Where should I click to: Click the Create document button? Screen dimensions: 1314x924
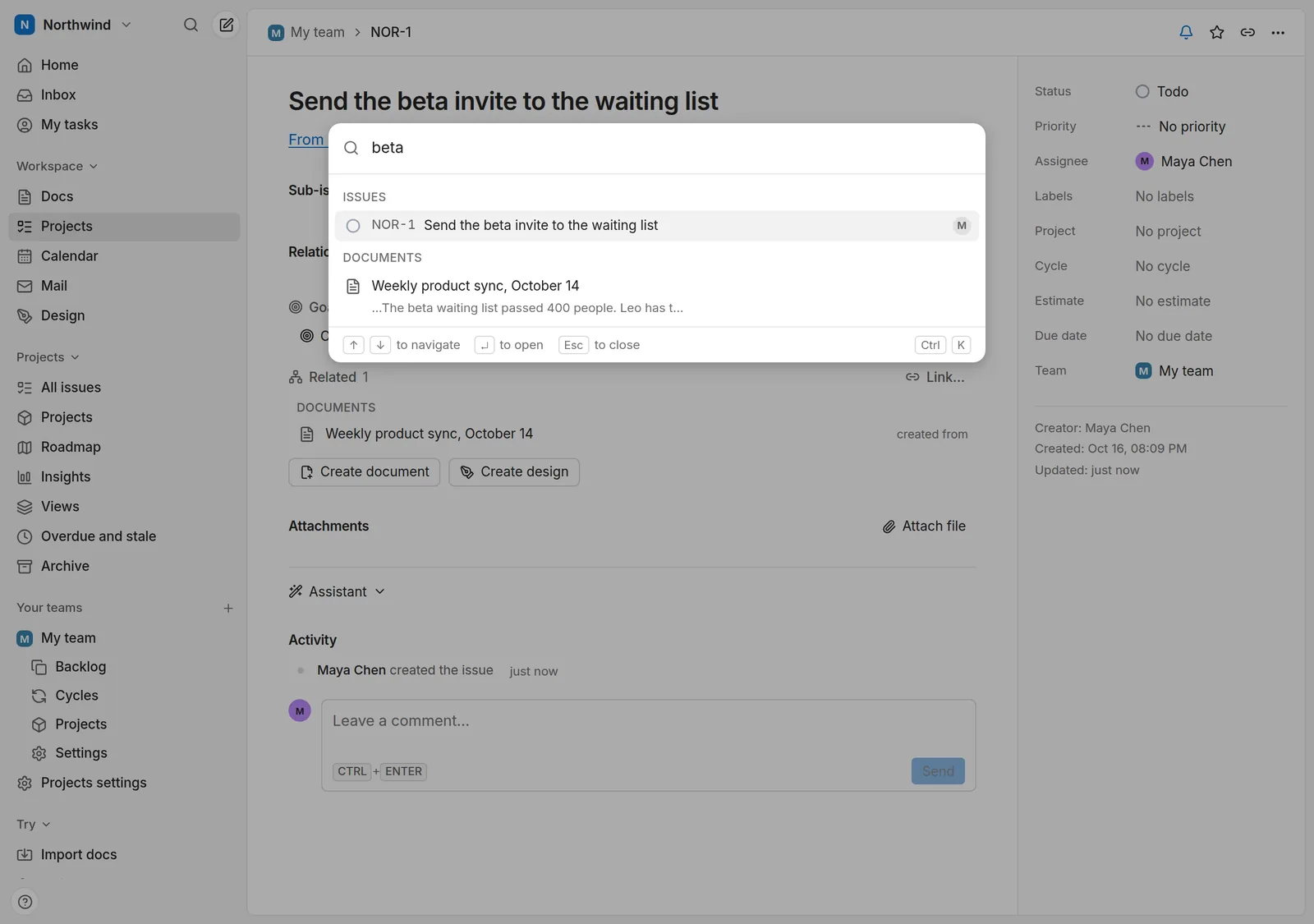click(365, 472)
